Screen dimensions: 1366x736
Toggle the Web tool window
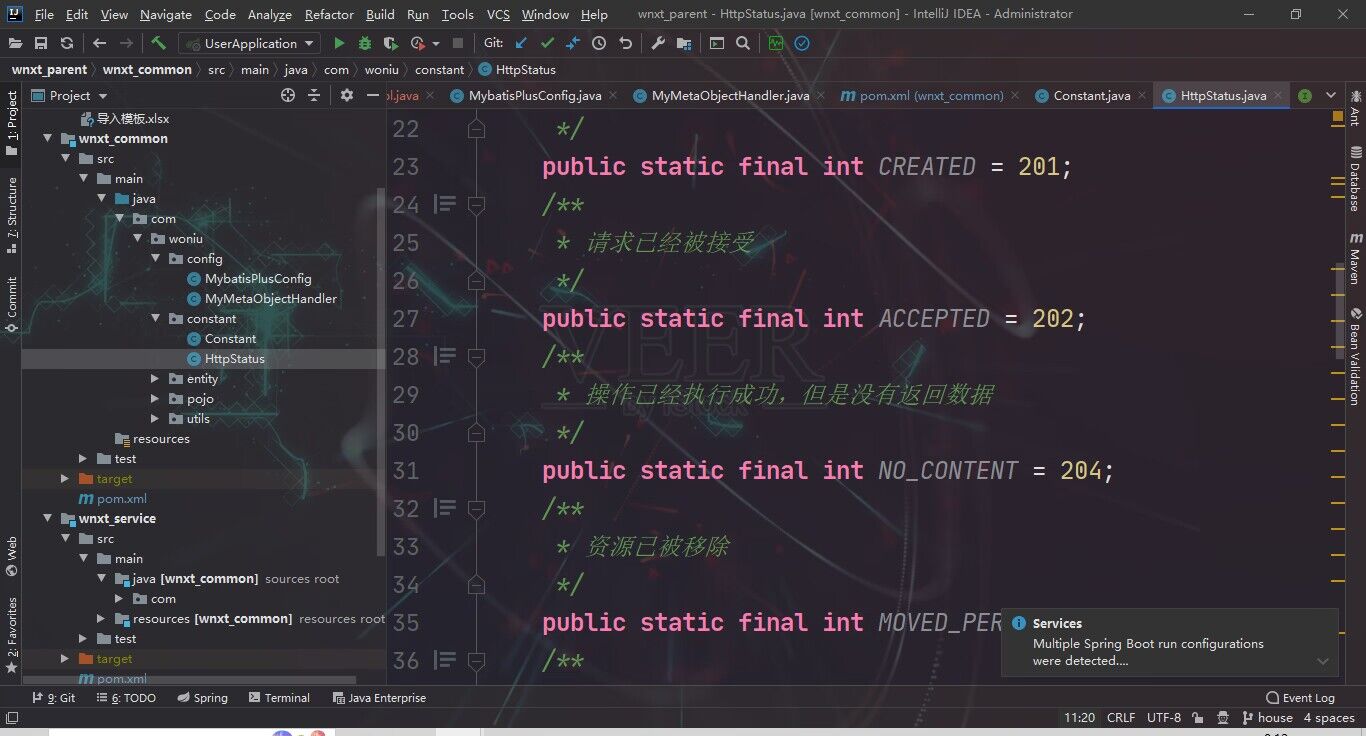coord(12,557)
